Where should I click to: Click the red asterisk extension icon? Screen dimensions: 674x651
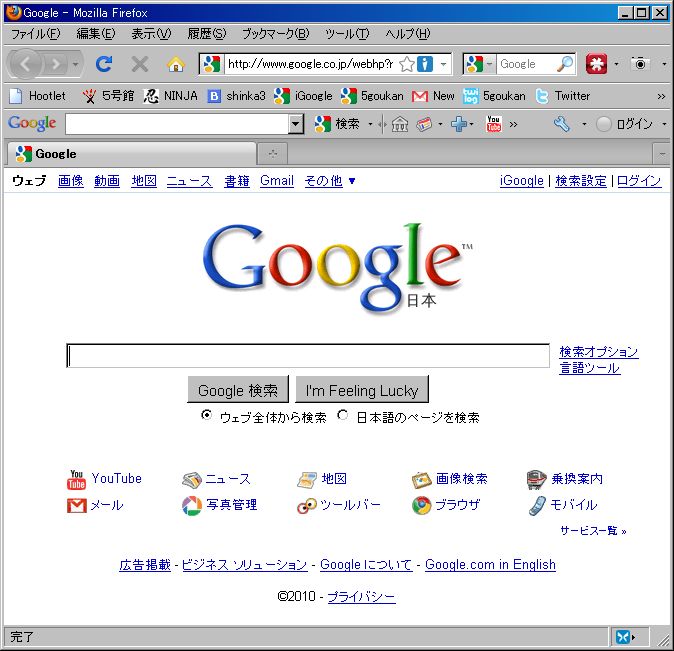click(x=596, y=64)
